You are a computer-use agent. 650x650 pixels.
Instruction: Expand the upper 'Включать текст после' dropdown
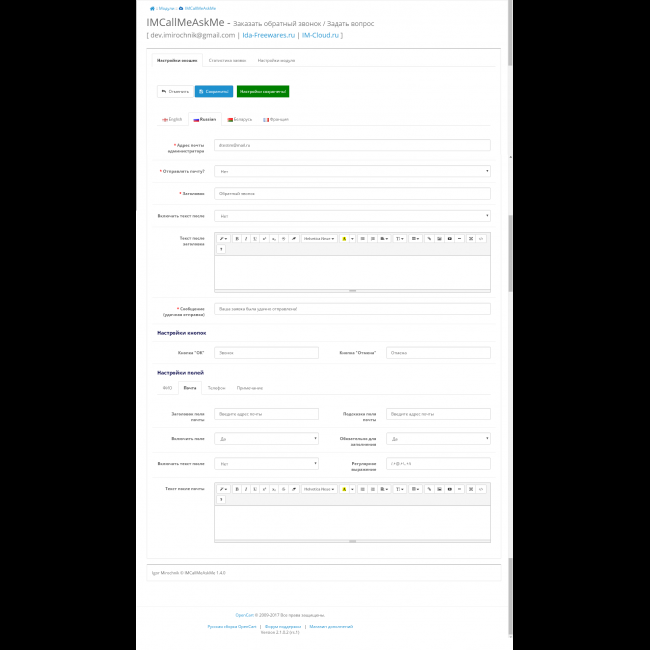click(352, 216)
